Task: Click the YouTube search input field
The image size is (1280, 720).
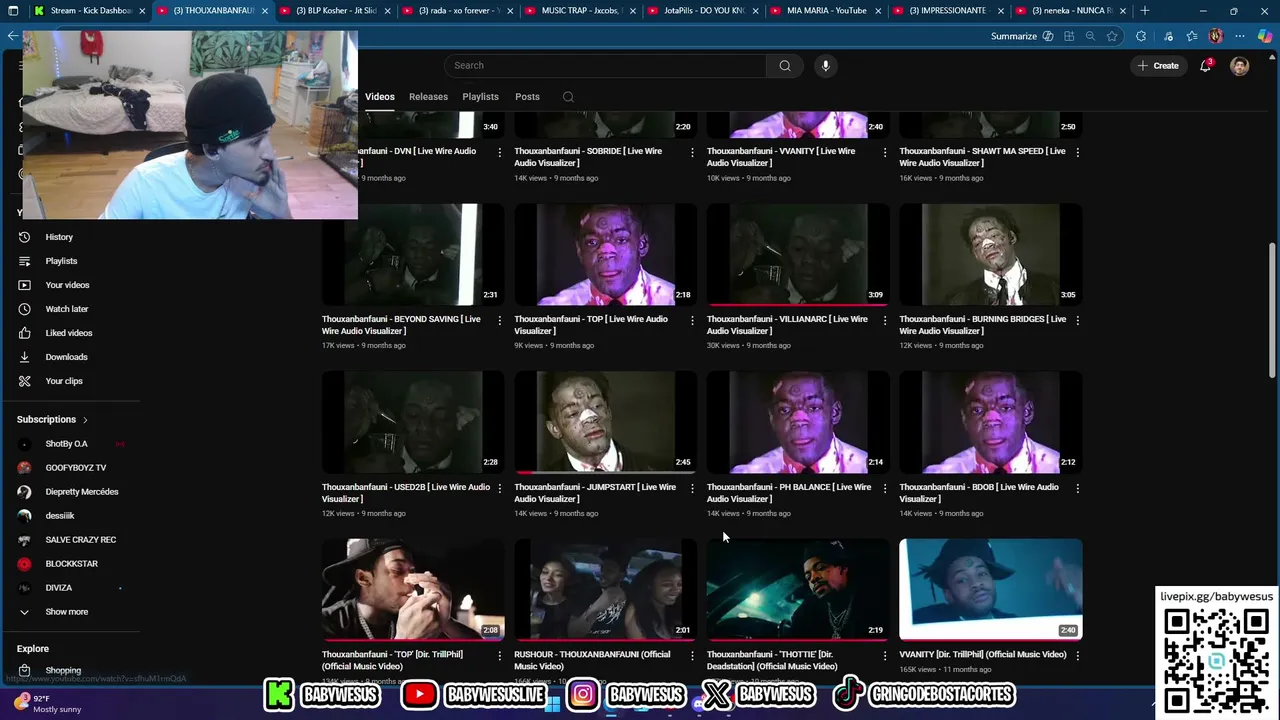Action: click(605, 66)
